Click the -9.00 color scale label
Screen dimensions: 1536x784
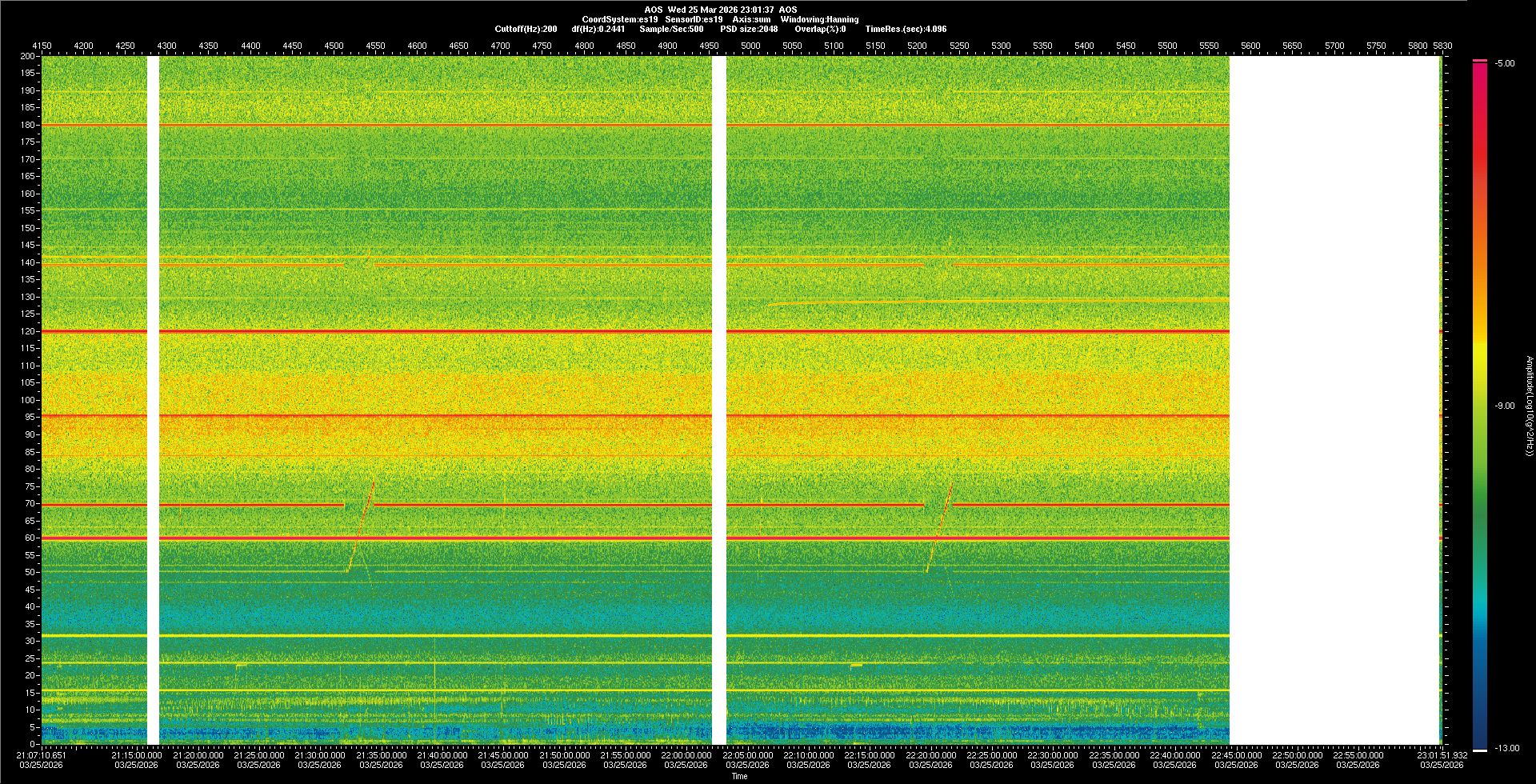tap(1505, 406)
